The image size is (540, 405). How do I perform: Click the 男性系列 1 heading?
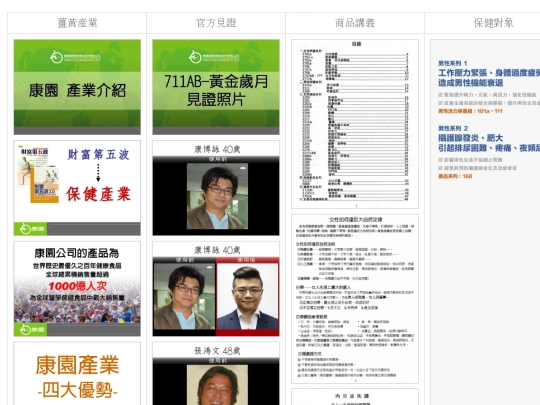click(x=453, y=63)
